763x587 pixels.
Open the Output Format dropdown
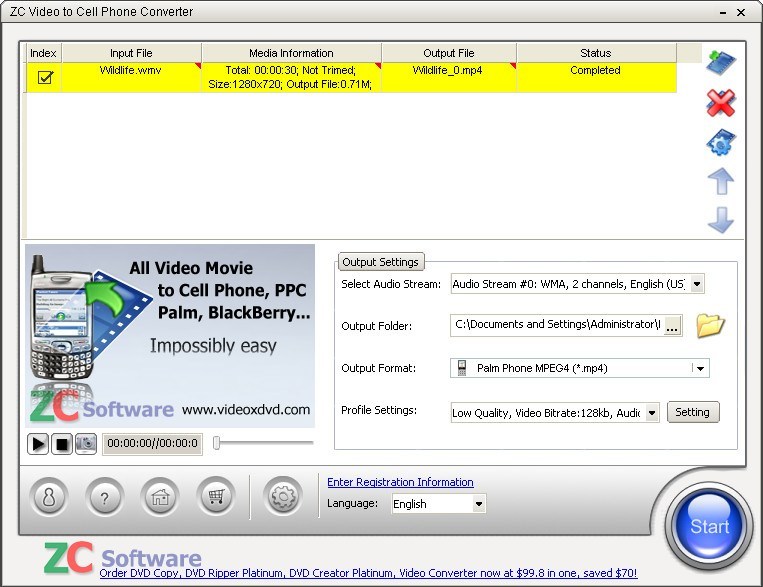[x=701, y=368]
